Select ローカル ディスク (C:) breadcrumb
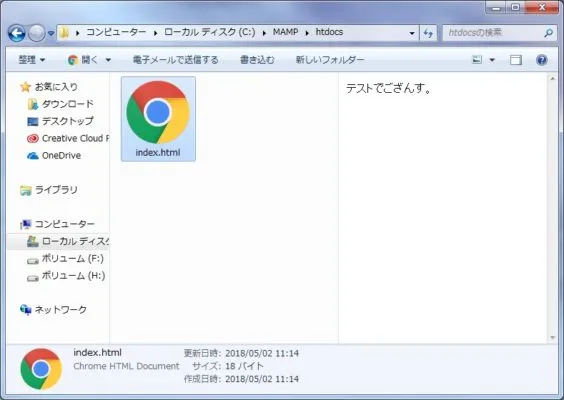This screenshot has width=564, height=400. pyautogui.click(x=210, y=32)
